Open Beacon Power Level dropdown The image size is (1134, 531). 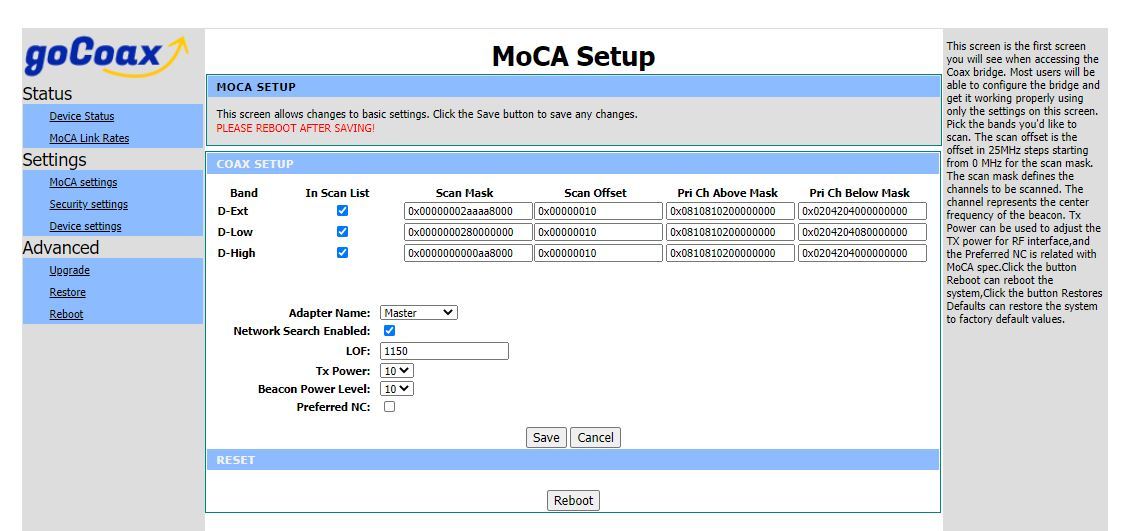[397, 389]
